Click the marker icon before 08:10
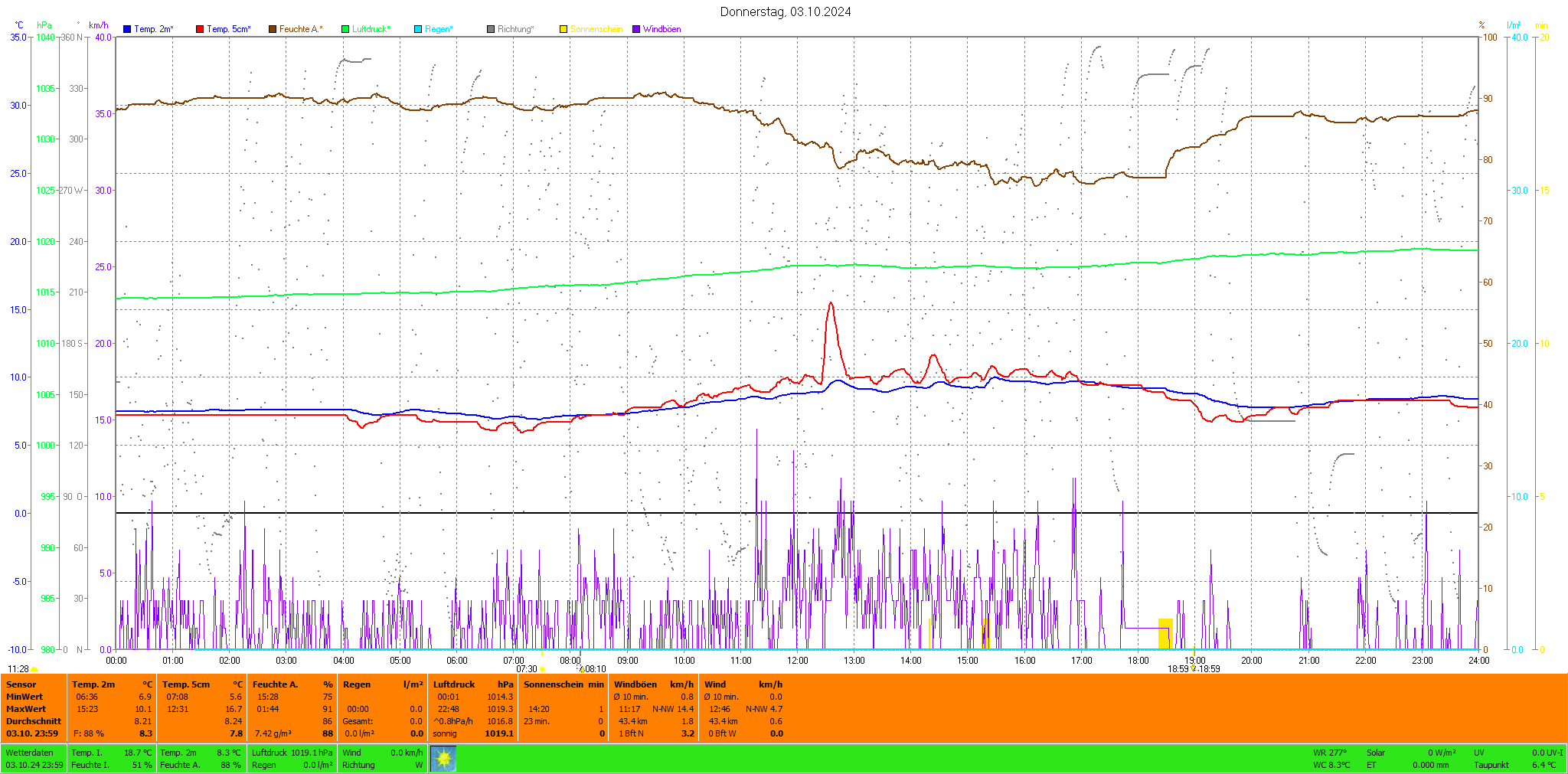Image resolution: width=1568 pixels, height=774 pixels. coord(581,669)
